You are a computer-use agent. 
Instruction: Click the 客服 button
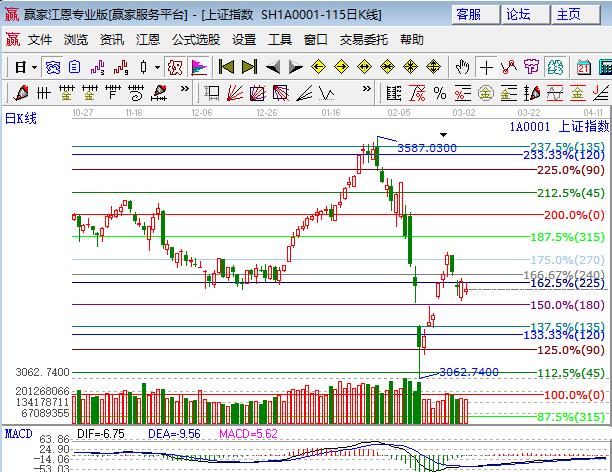[468, 14]
